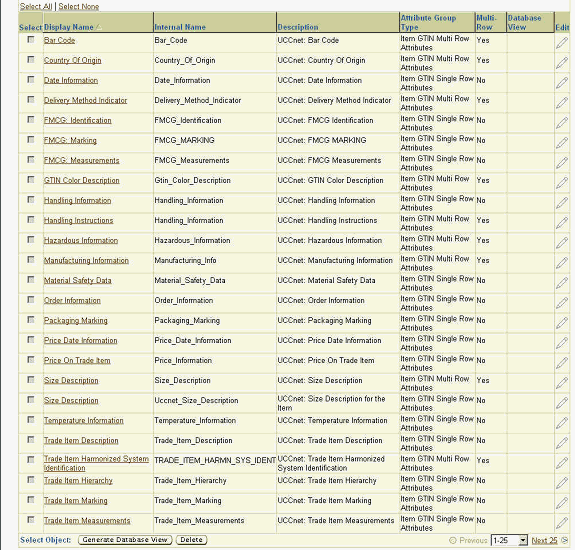Click edit pencil for Handling Information row
575x550 pixels.
[x=561, y=203]
